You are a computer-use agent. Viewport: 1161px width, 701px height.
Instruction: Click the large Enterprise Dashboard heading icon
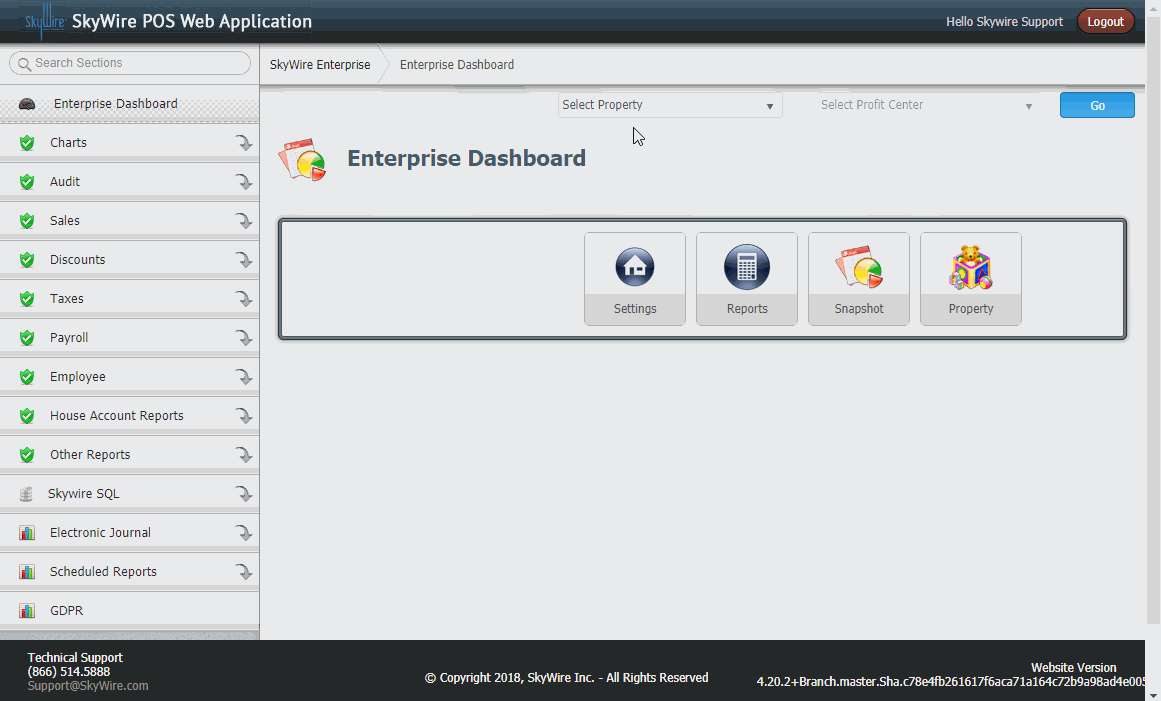point(302,158)
